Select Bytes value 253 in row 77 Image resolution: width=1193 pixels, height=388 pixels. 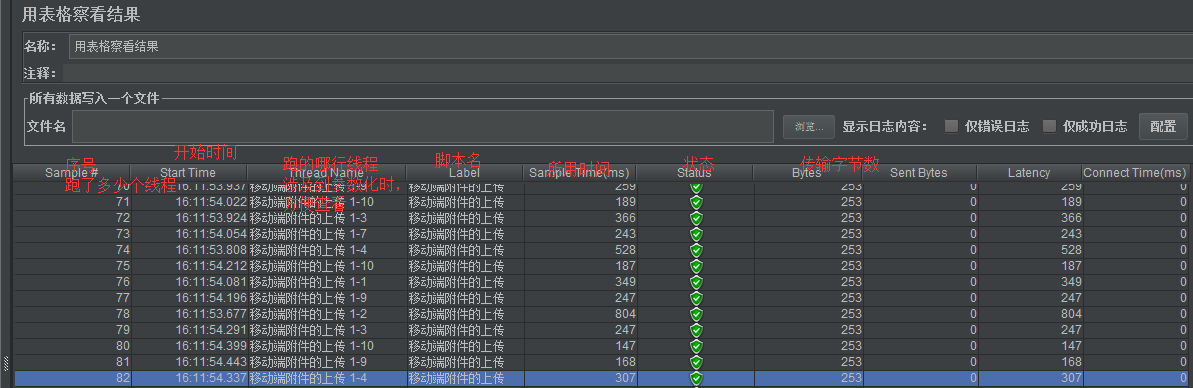click(x=808, y=297)
